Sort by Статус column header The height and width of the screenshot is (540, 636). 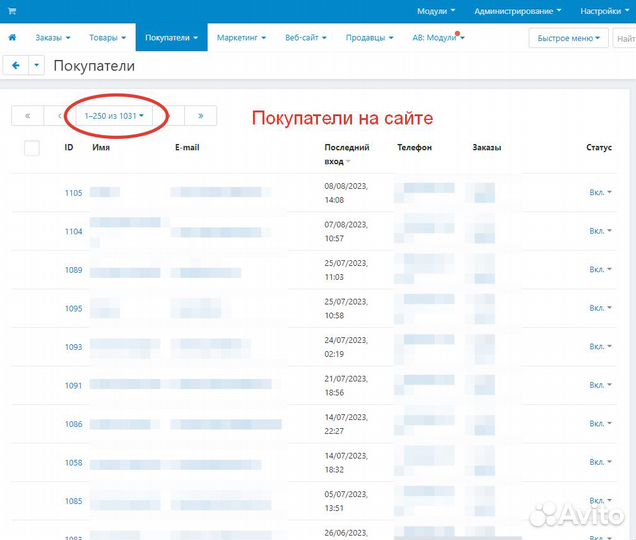pyautogui.click(x=599, y=147)
